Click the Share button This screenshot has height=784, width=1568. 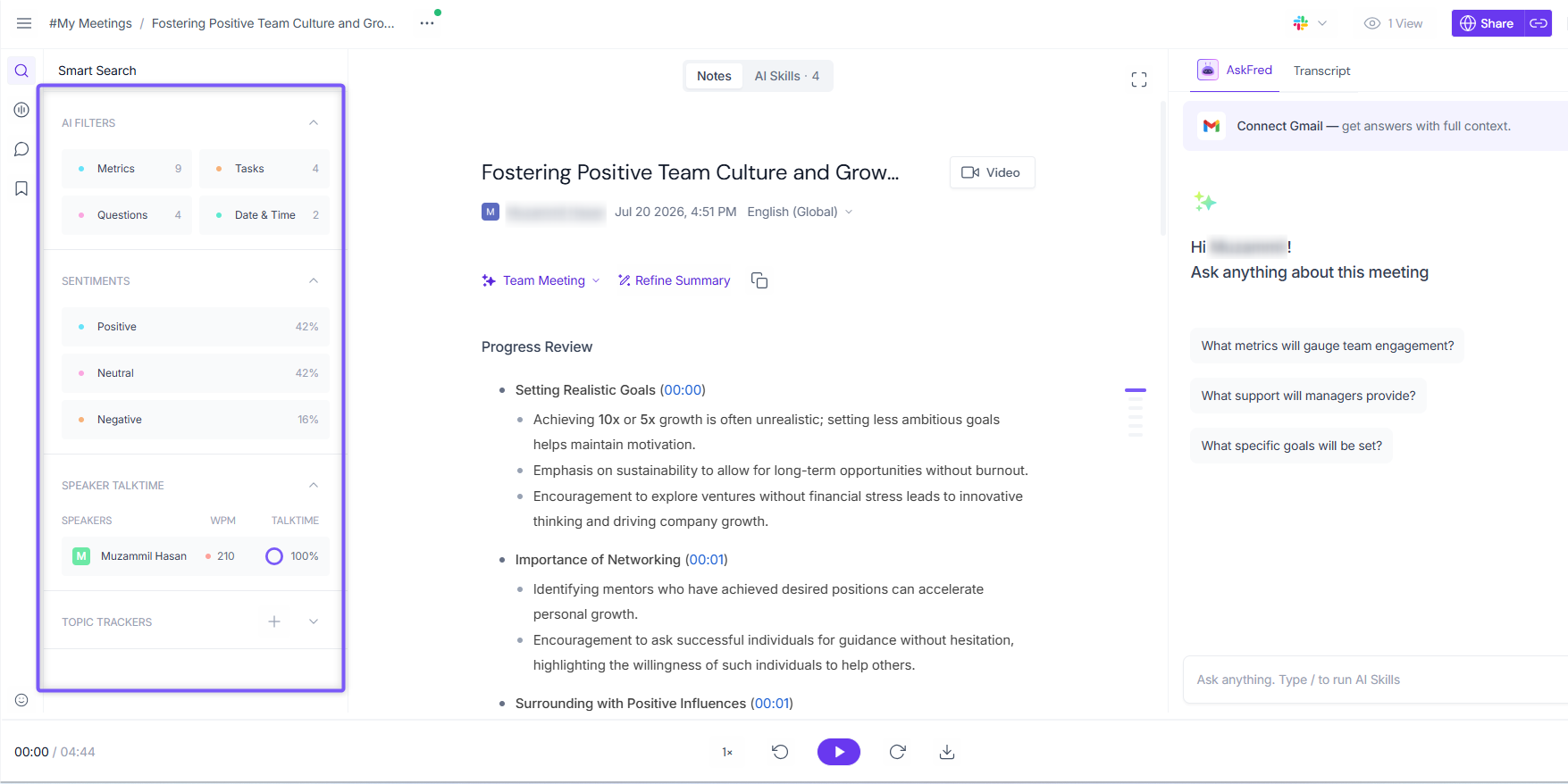pyautogui.click(x=1488, y=23)
